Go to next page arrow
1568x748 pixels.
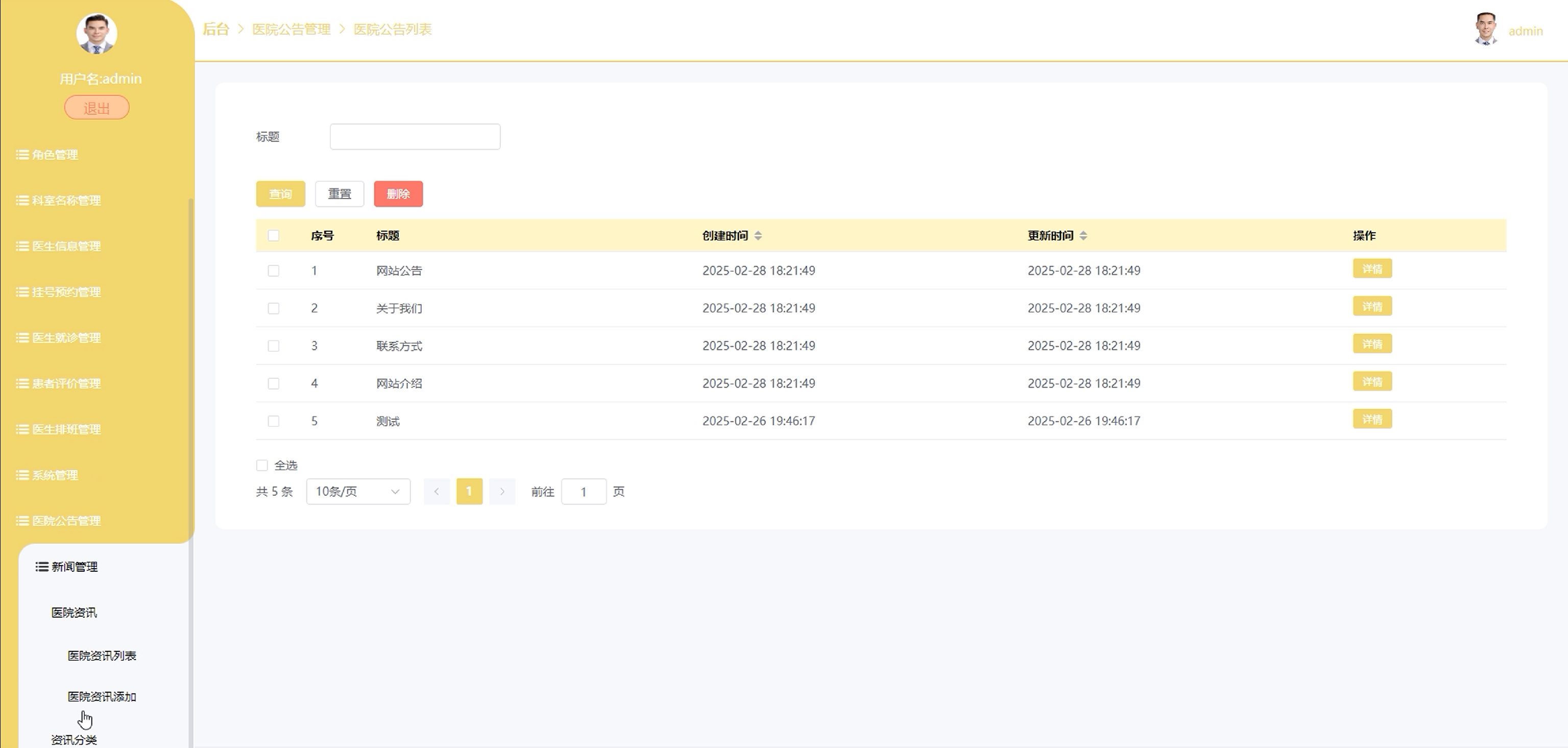click(502, 491)
